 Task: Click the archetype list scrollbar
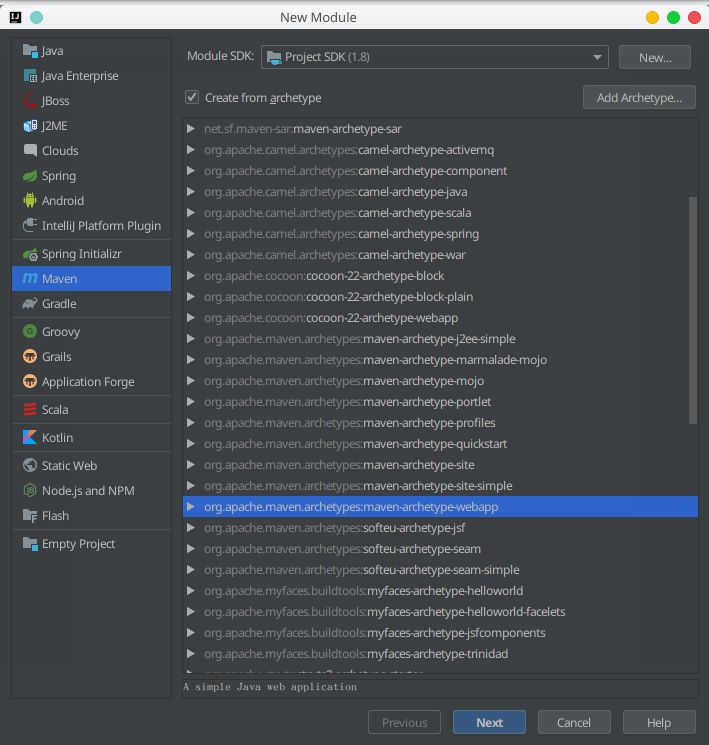click(x=693, y=310)
